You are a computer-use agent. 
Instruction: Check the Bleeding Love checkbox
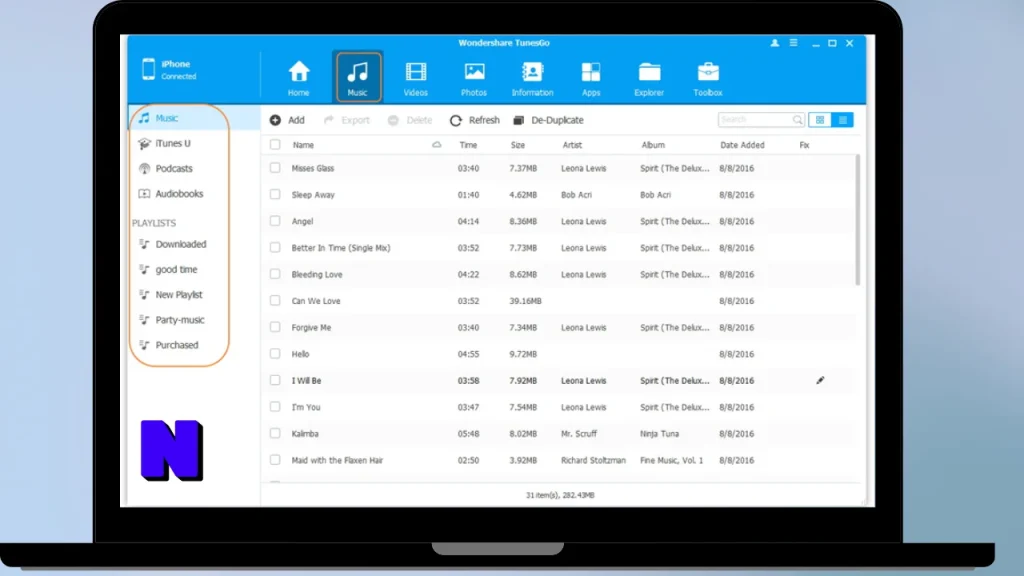coord(275,274)
